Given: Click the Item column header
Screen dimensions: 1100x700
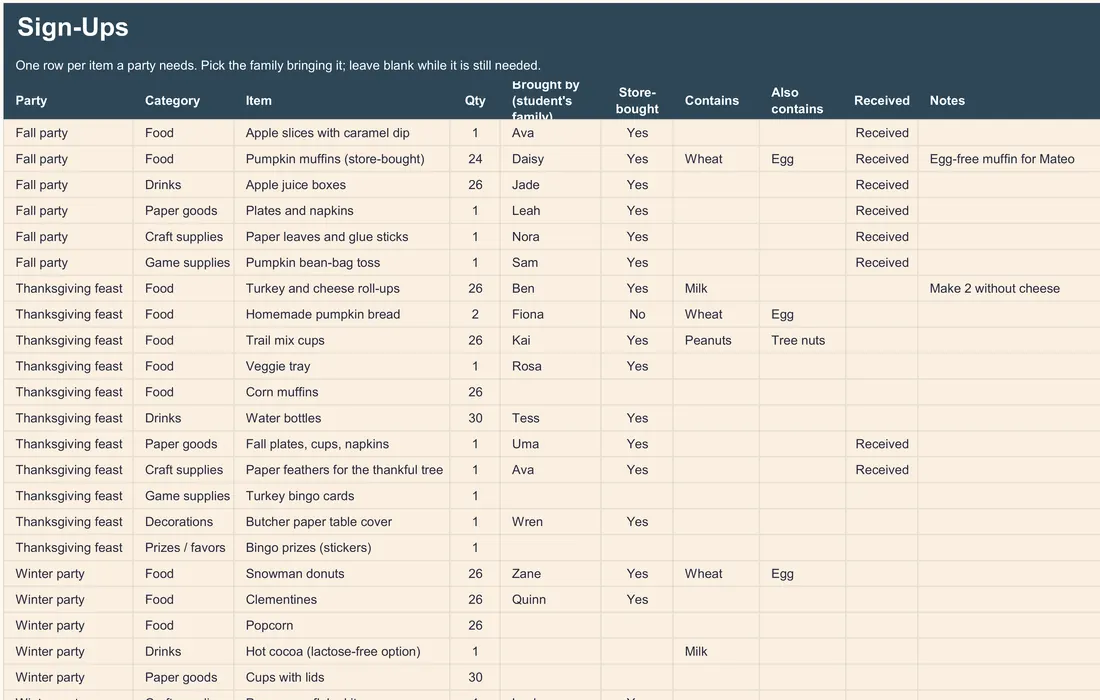Looking at the screenshot, I should click(342, 100).
